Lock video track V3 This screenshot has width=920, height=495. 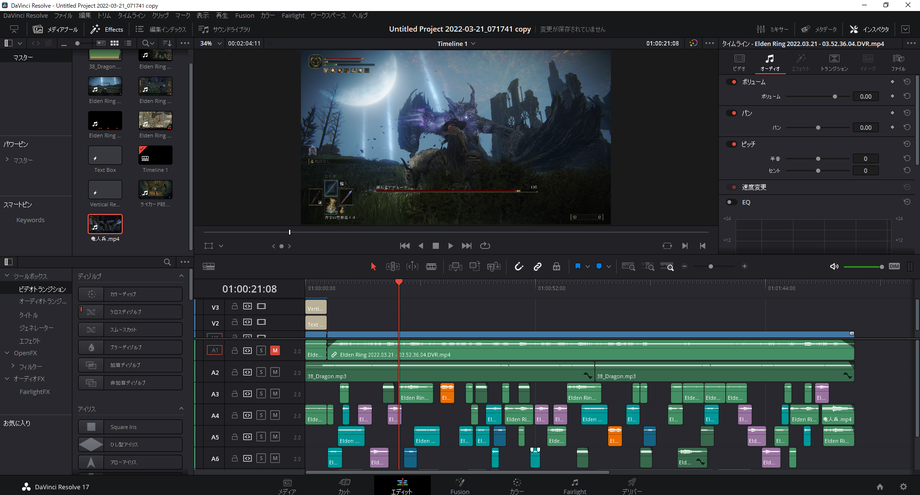pos(234,306)
